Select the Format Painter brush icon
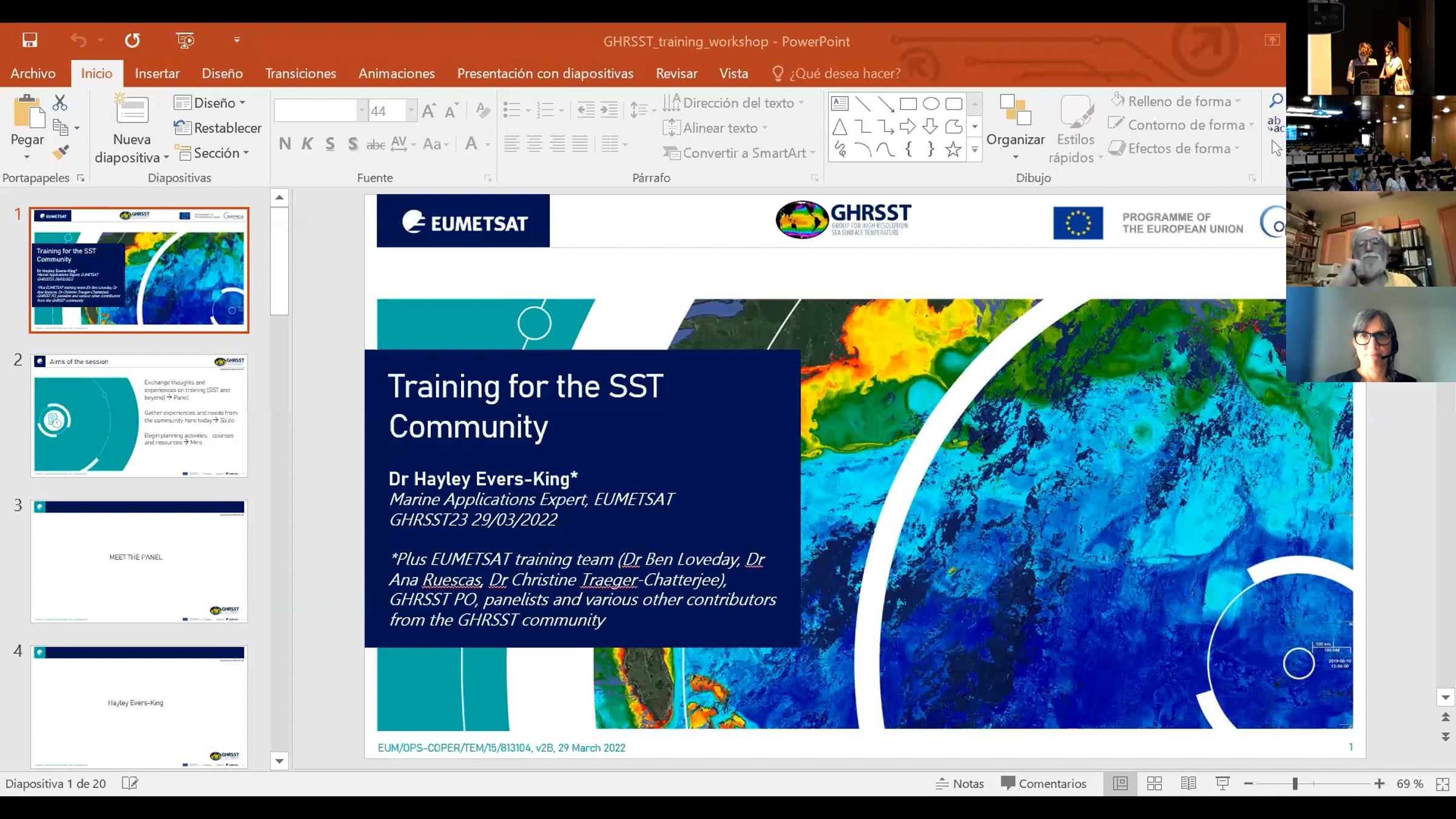1456x819 pixels. tap(61, 152)
